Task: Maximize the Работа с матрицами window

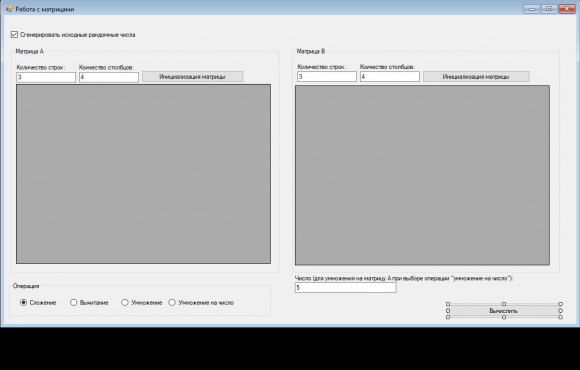Action: pyautogui.click(x=549, y=9)
